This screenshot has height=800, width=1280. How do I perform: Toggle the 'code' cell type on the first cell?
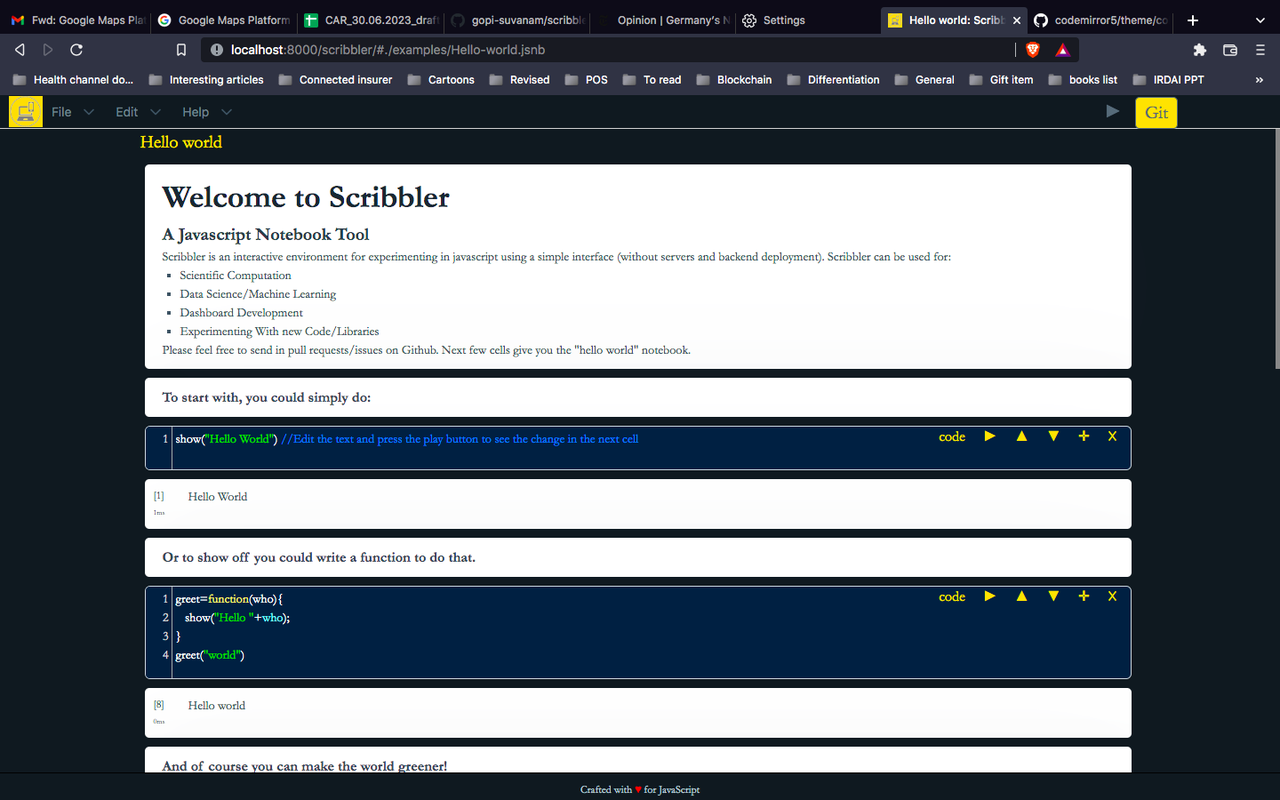point(951,436)
